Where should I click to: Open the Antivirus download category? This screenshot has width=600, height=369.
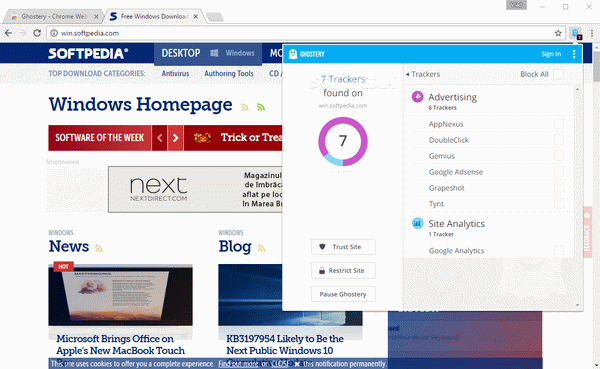pyautogui.click(x=175, y=73)
